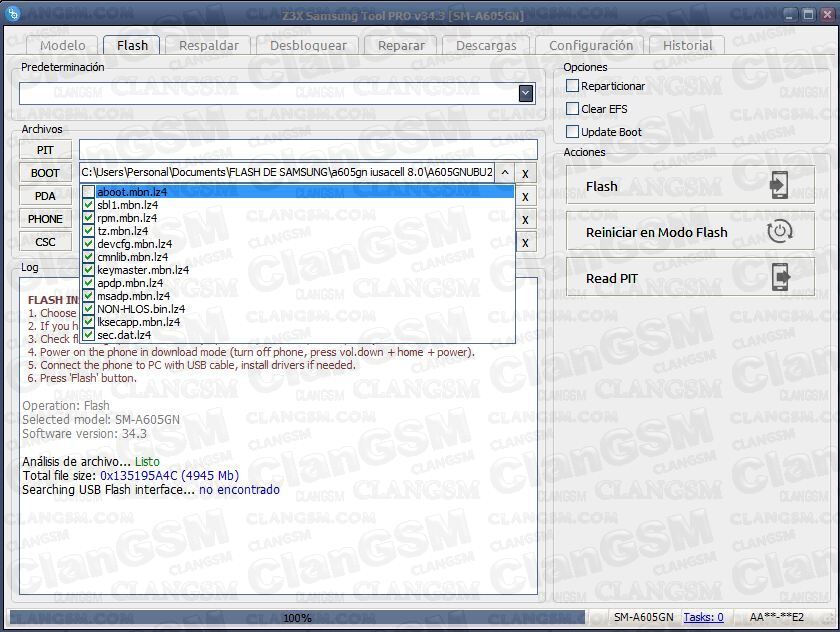Screen dimensions: 840x632
Task: Open the Predeterminación dropdown arrow
Action: (526, 94)
